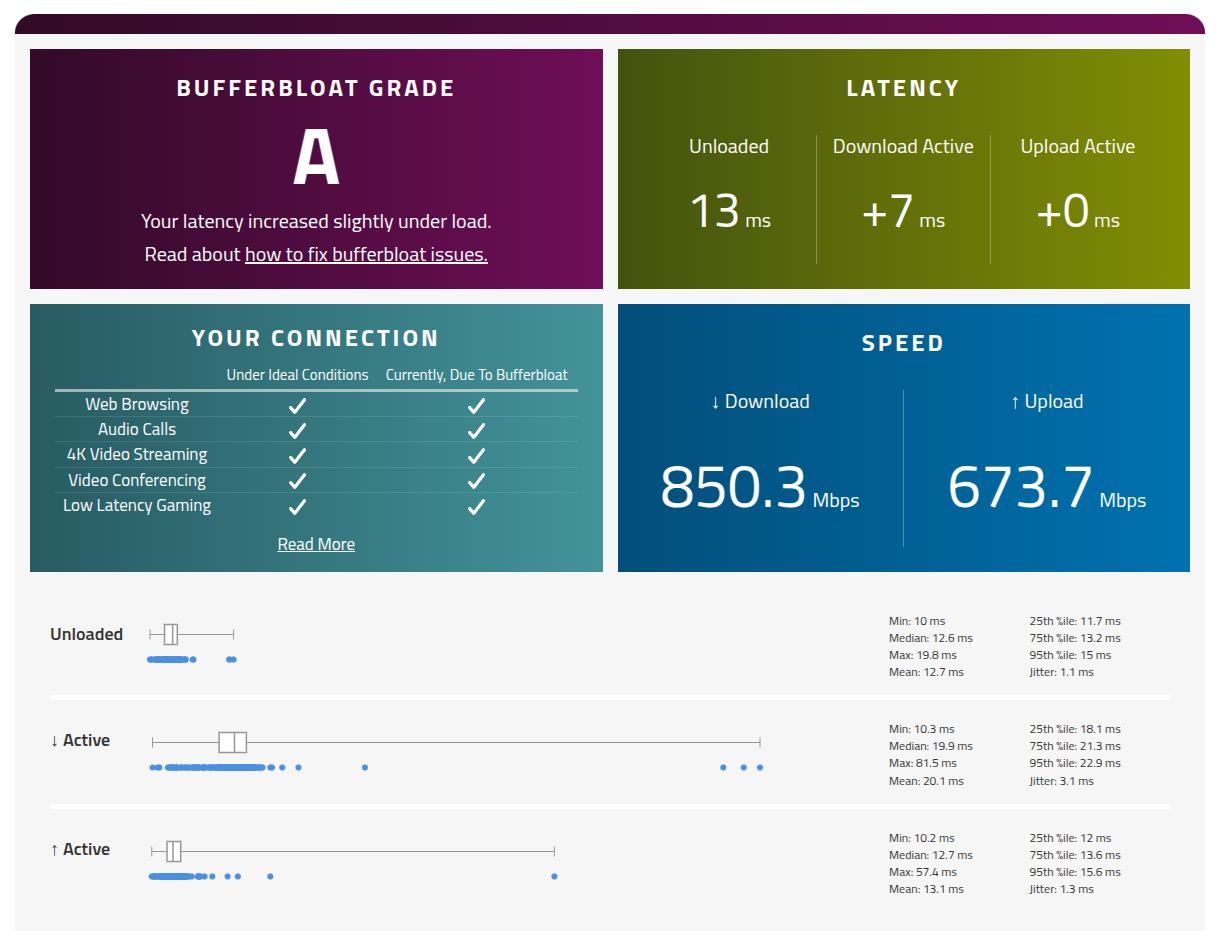Image resolution: width=1232 pixels, height=931 pixels.
Task: Click the latency increased slightly under load text
Action: (x=316, y=221)
